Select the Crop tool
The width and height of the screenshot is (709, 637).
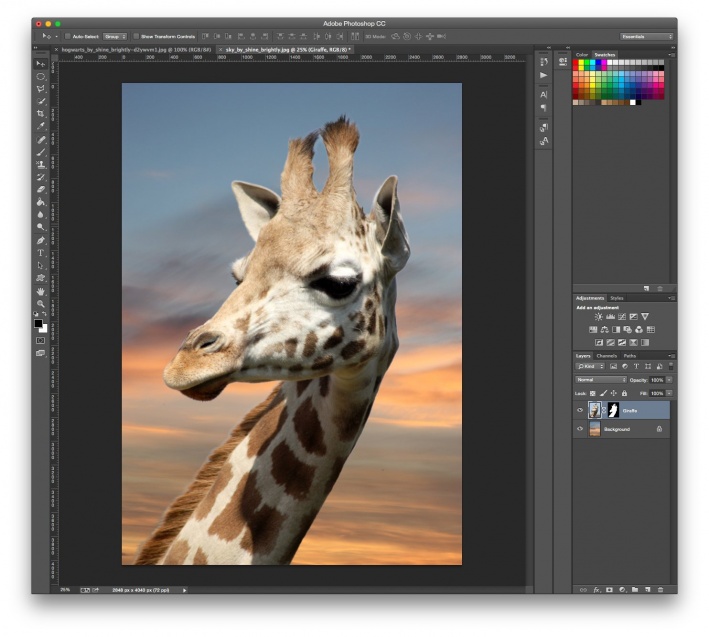coord(41,114)
